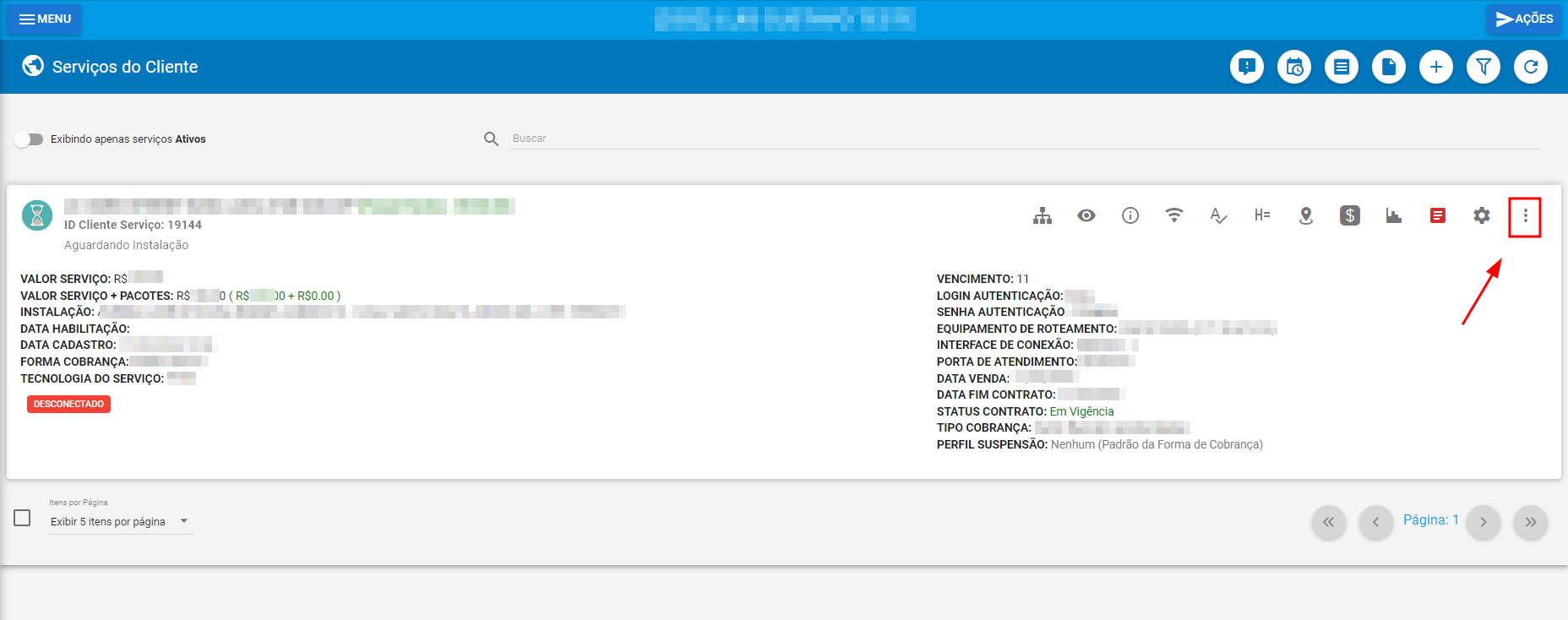Screen dimensions: 1568x620
Task: Open the service settings gear
Action: (1482, 215)
